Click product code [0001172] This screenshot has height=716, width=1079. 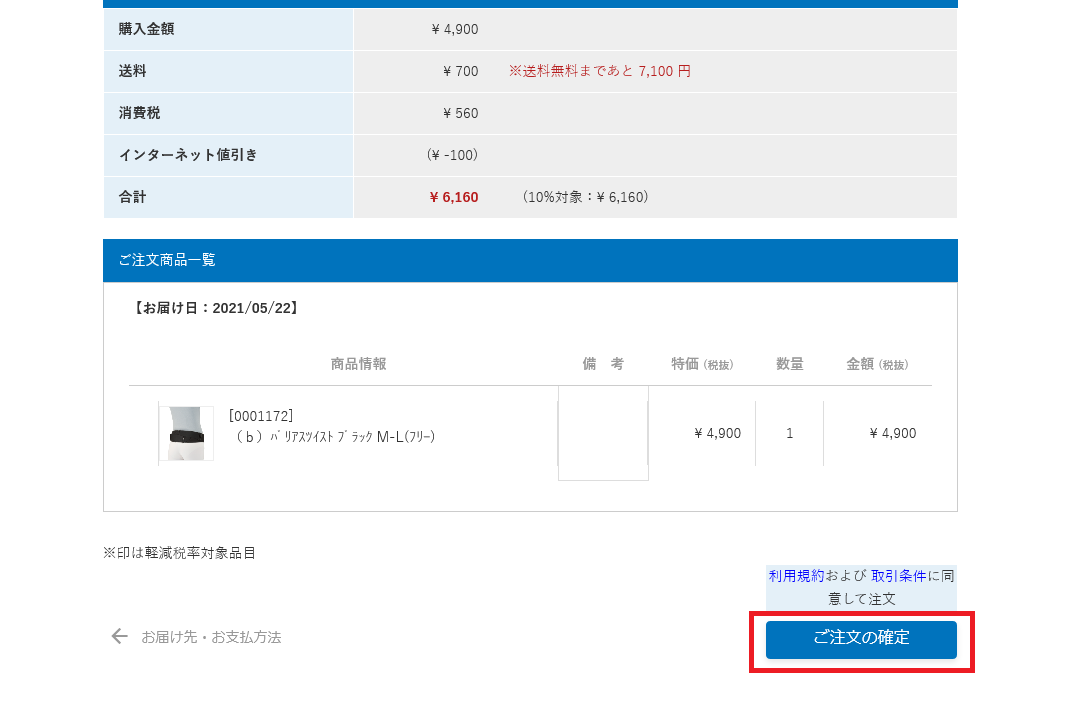click(x=261, y=416)
